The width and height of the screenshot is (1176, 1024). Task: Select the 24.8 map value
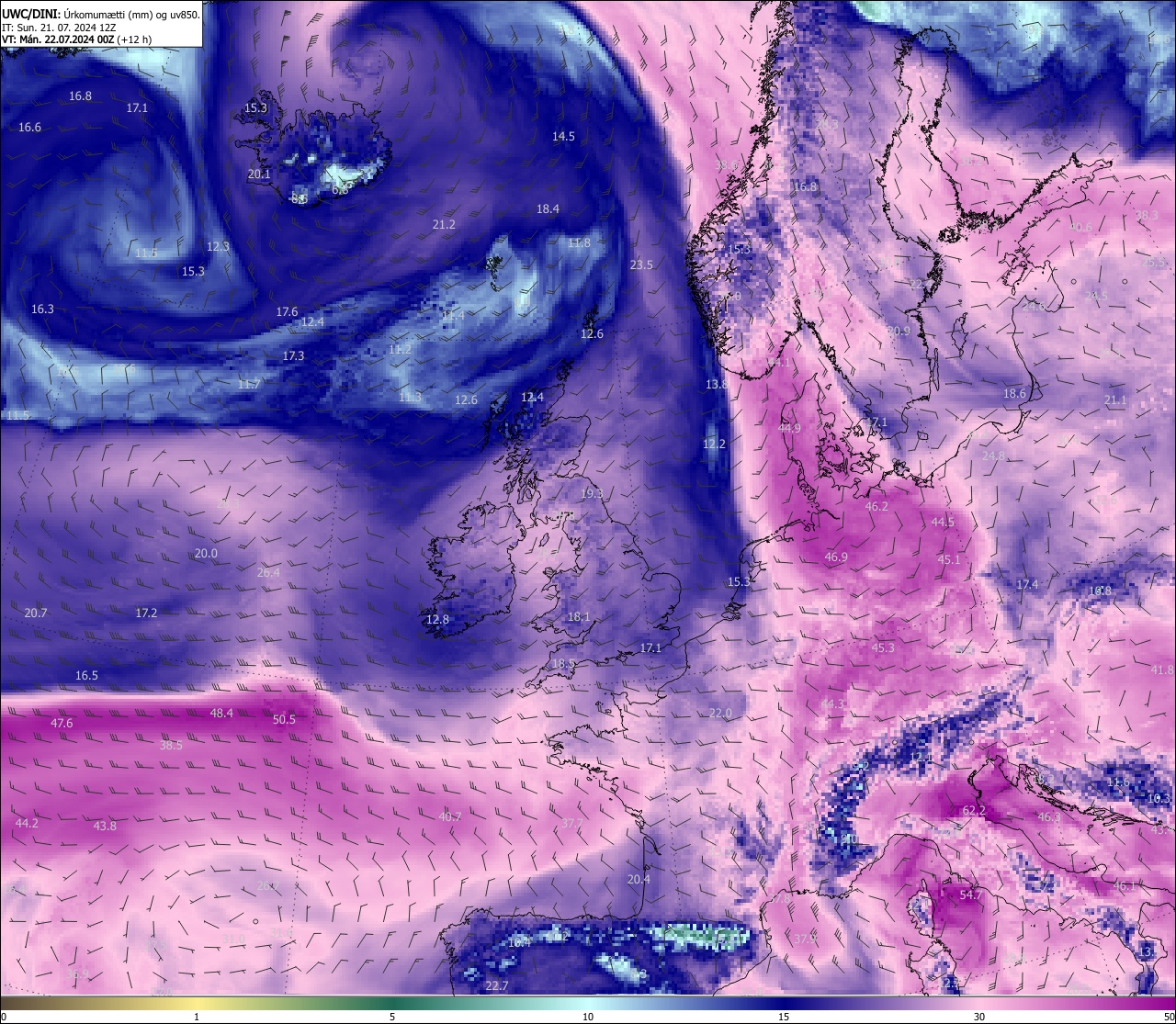(993, 456)
